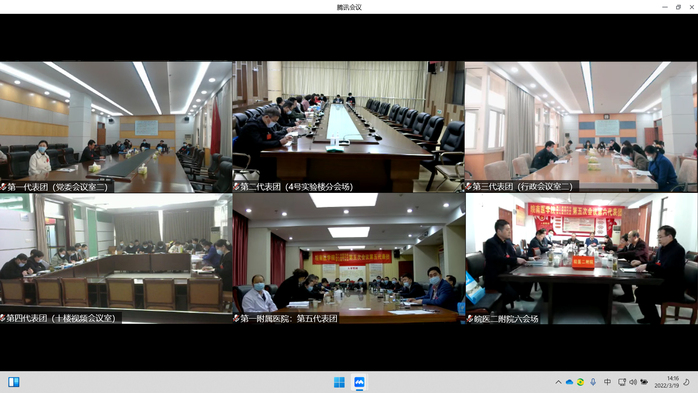698x393 pixels.
Task: Open the network status tray icon
Action: click(622, 382)
